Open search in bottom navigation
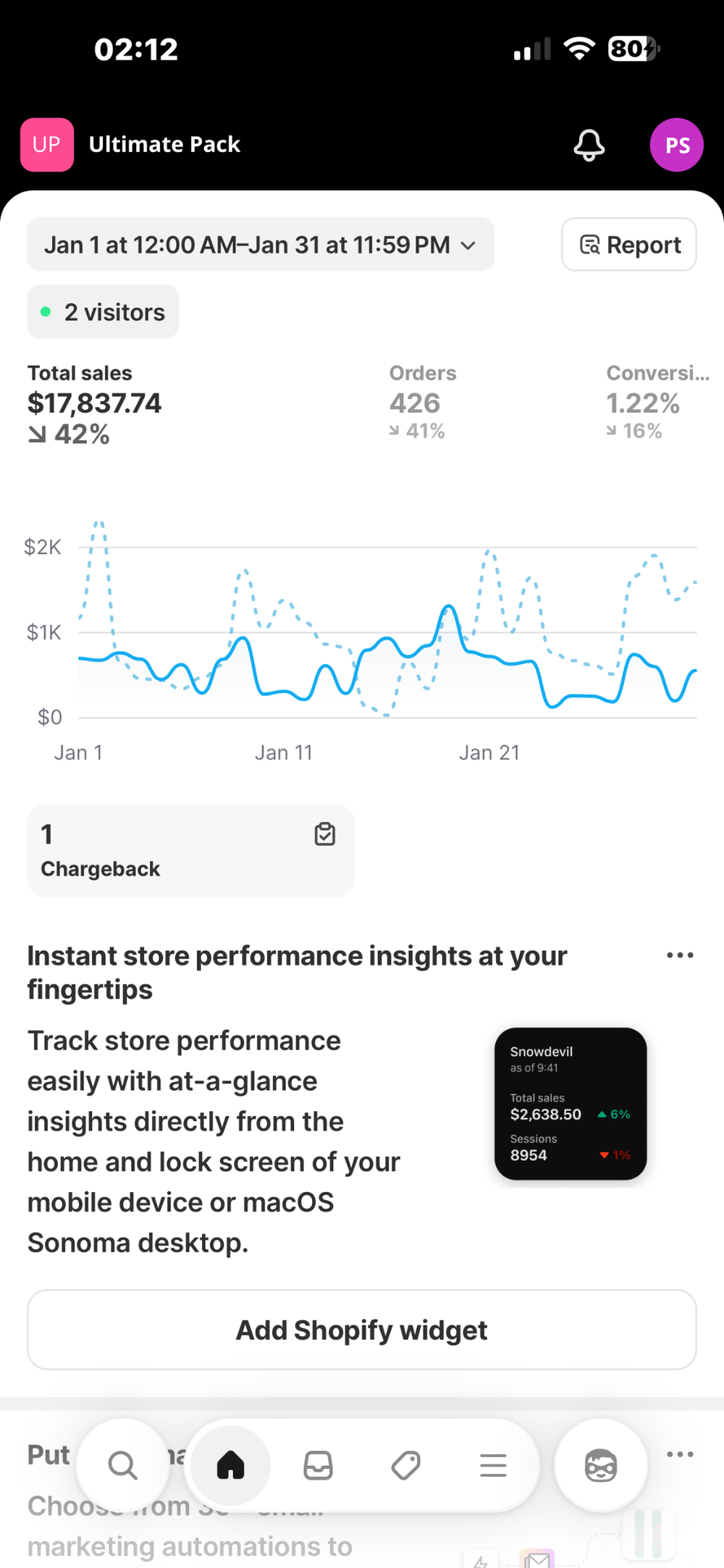Screen dimensions: 724x1568 point(122,1465)
